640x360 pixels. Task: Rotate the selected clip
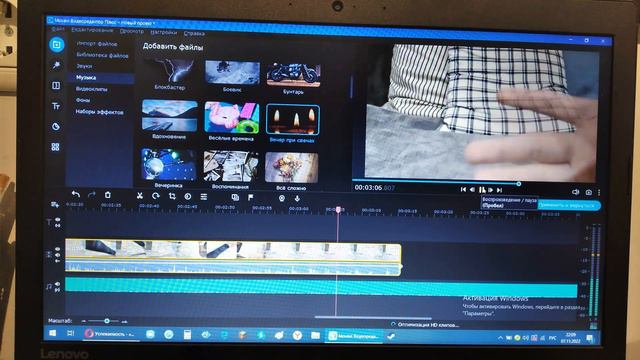(x=156, y=196)
